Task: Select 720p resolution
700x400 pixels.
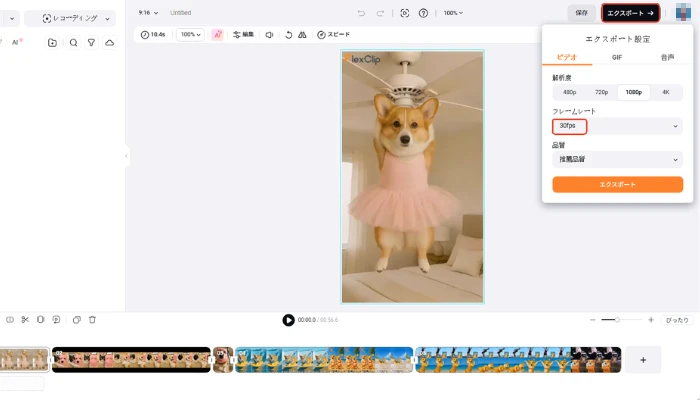Action: [601, 92]
